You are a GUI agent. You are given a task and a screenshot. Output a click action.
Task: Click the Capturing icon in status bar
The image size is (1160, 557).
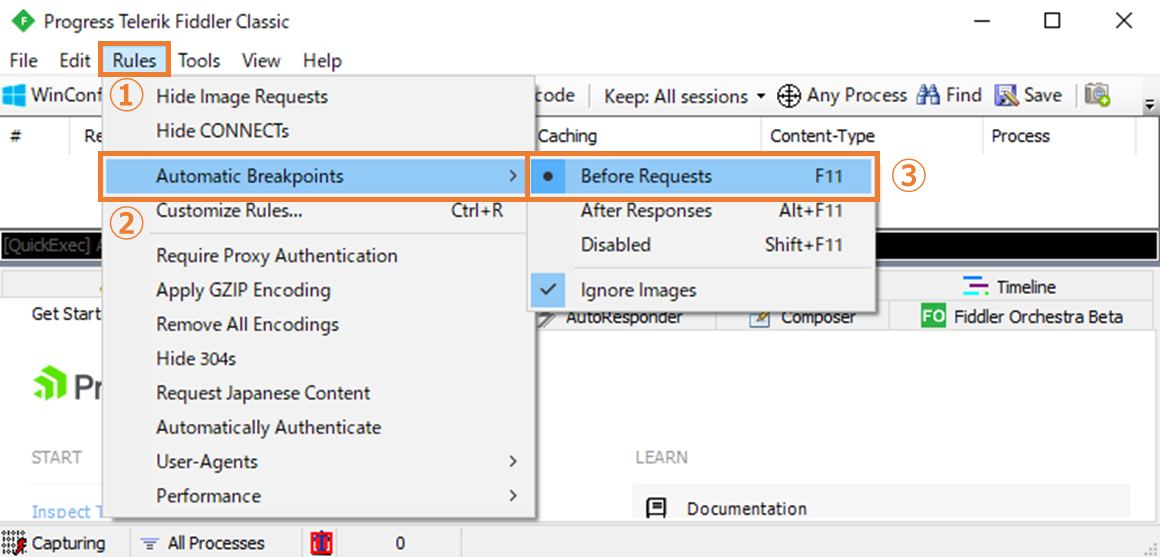pos(14,543)
